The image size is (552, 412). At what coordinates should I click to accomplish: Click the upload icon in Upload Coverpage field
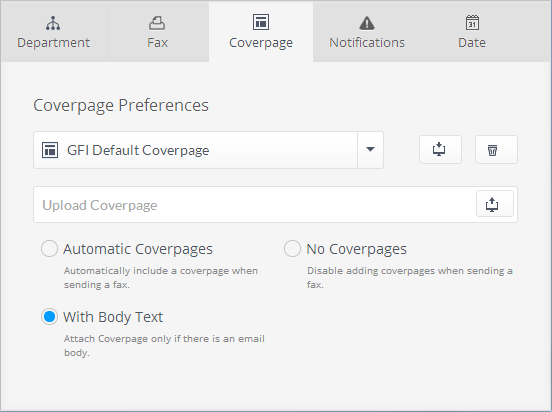pyautogui.click(x=495, y=204)
